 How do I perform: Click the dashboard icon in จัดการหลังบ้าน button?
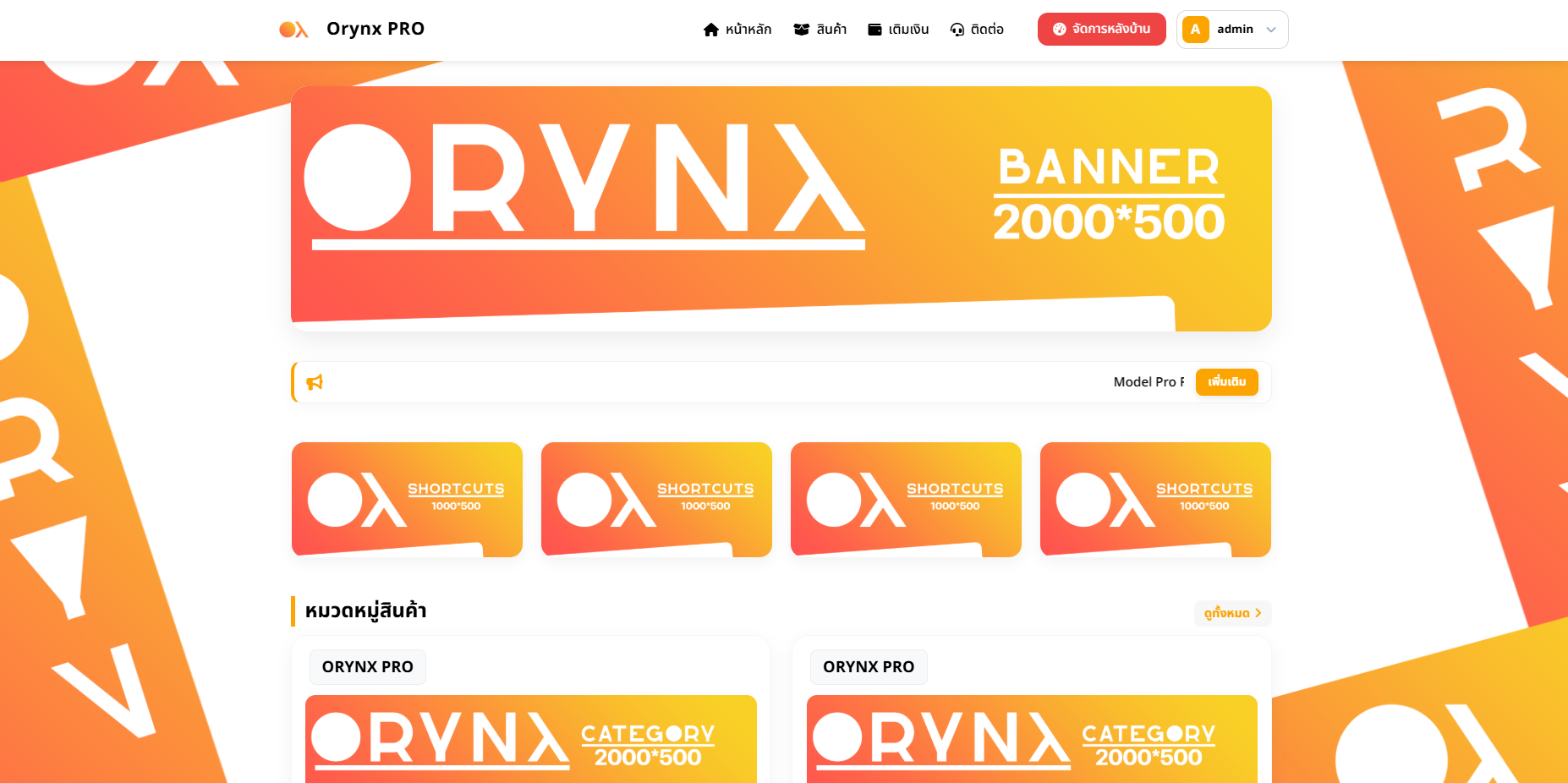(x=1060, y=29)
